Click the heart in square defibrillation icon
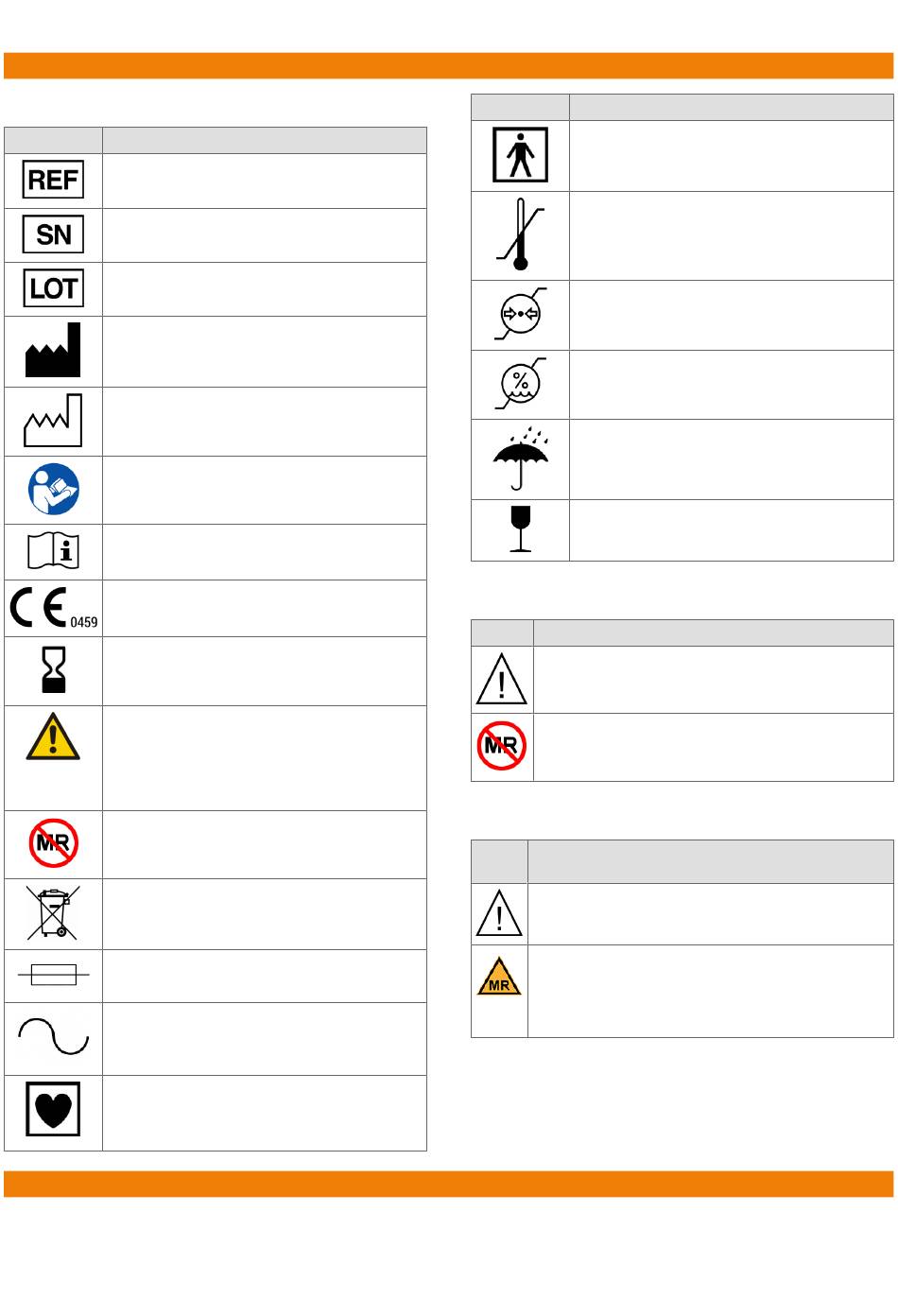 [53, 1109]
